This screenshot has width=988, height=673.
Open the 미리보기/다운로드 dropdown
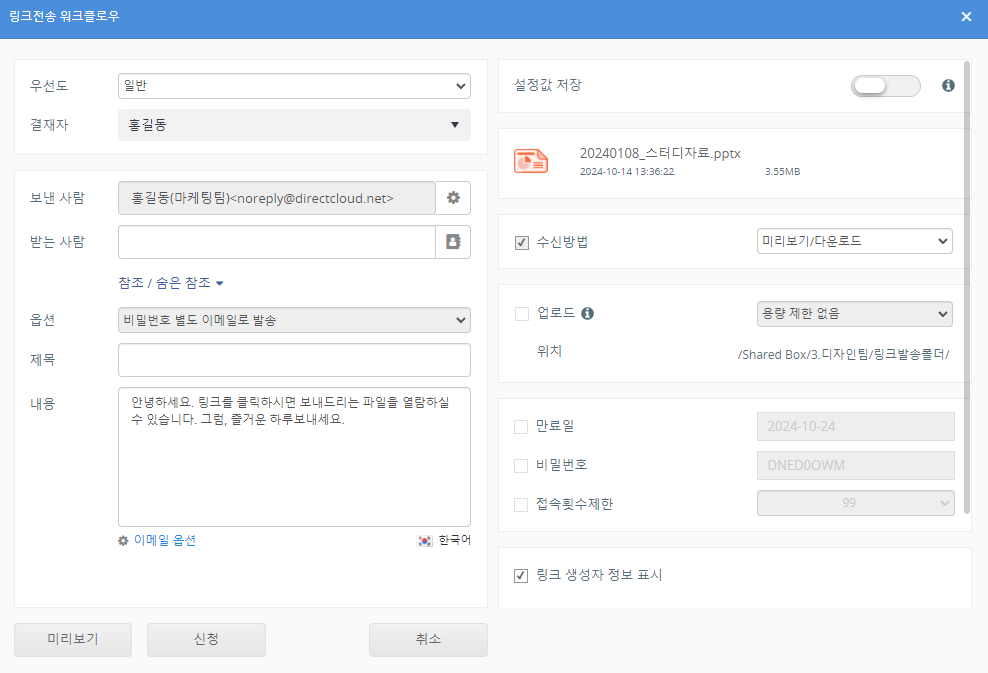coord(855,241)
